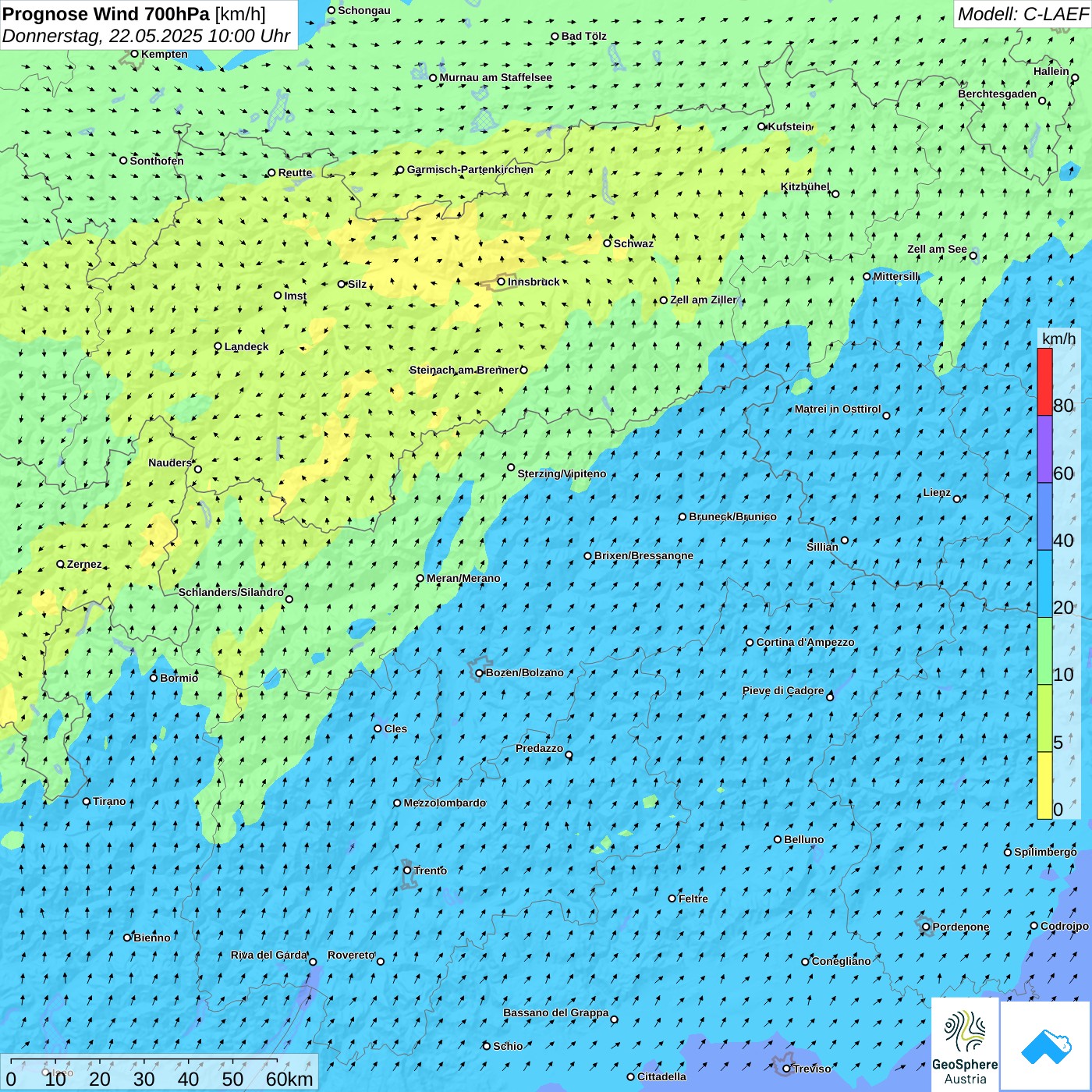Click the 'Spilimbergo' label

click(1045, 852)
